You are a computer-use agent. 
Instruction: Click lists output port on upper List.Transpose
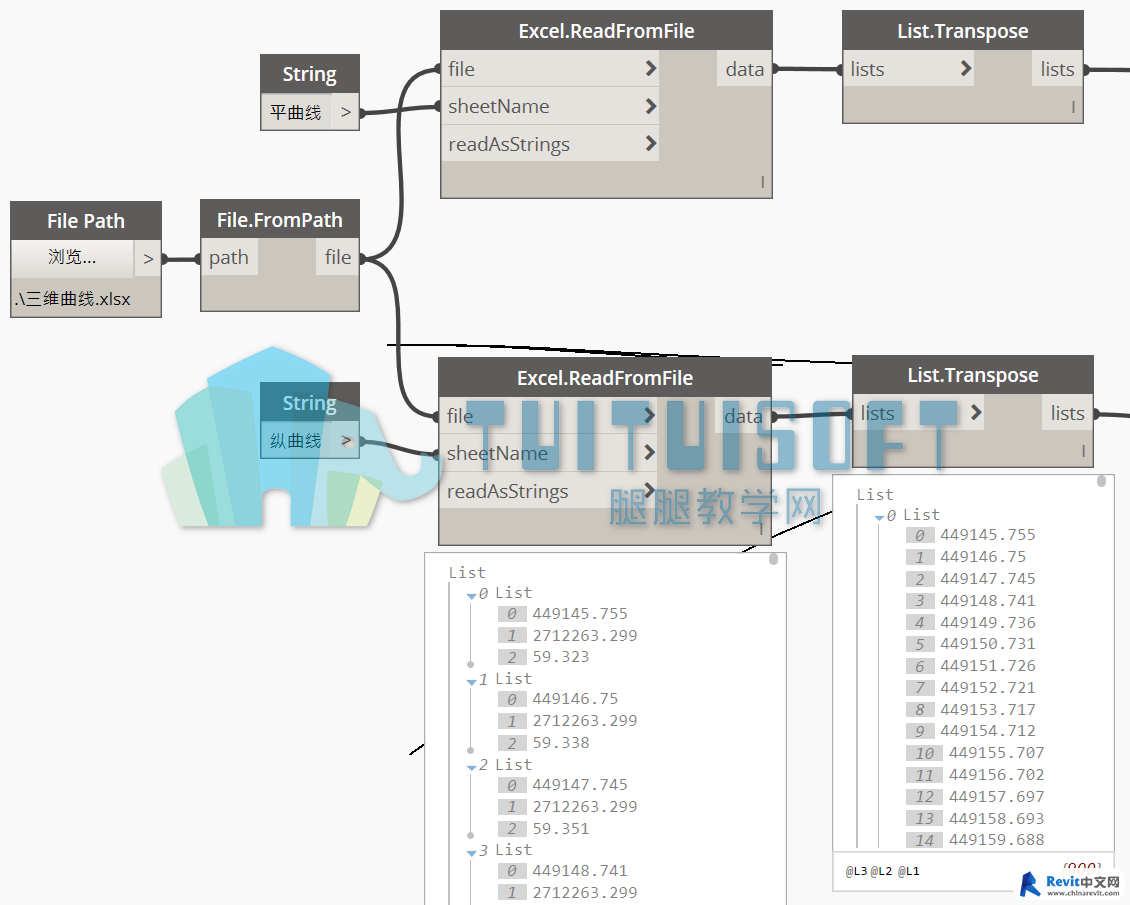click(1057, 69)
